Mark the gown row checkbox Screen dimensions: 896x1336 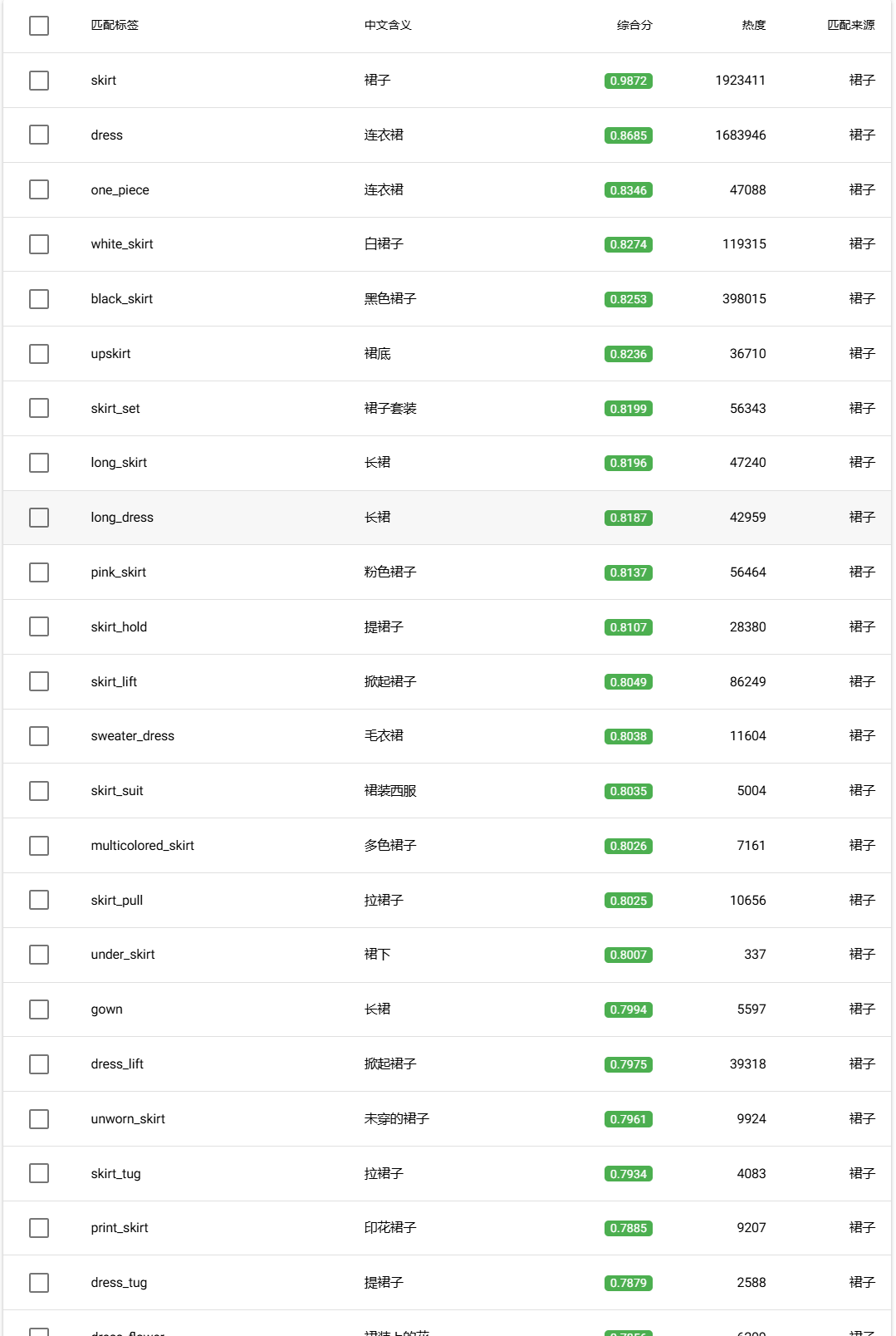click(x=39, y=1009)
